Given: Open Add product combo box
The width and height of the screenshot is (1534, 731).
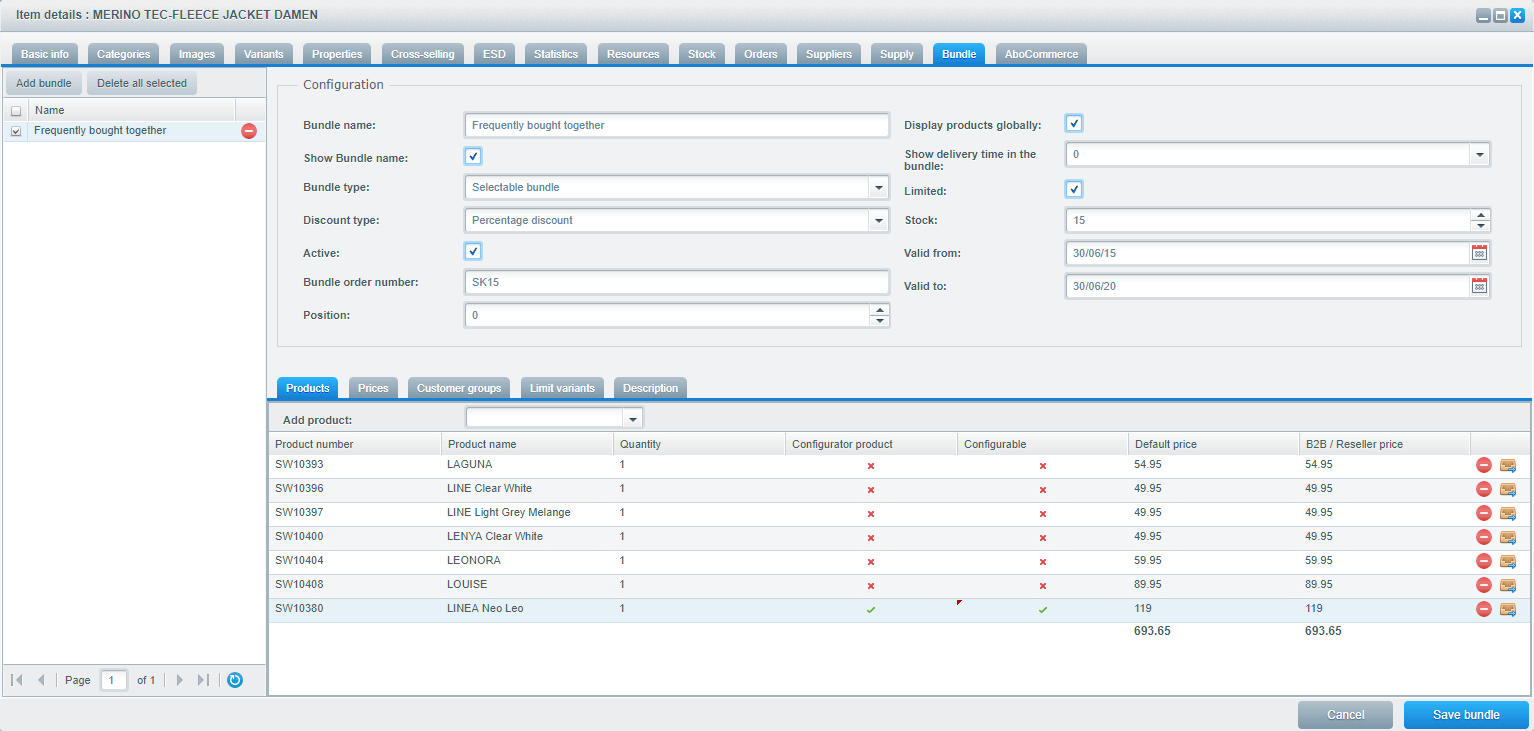Looking at the screenshot, I should [x=632, y=418].
